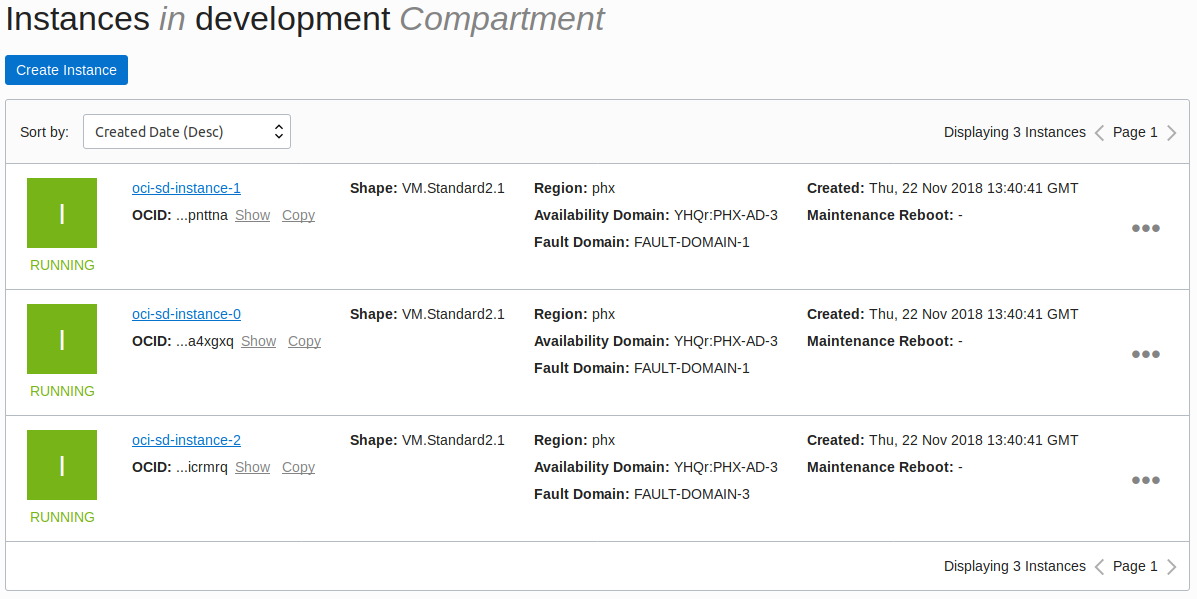Click the green icon for oci-sd-instance-2
1197x599 pixels.
coord(62,465)
